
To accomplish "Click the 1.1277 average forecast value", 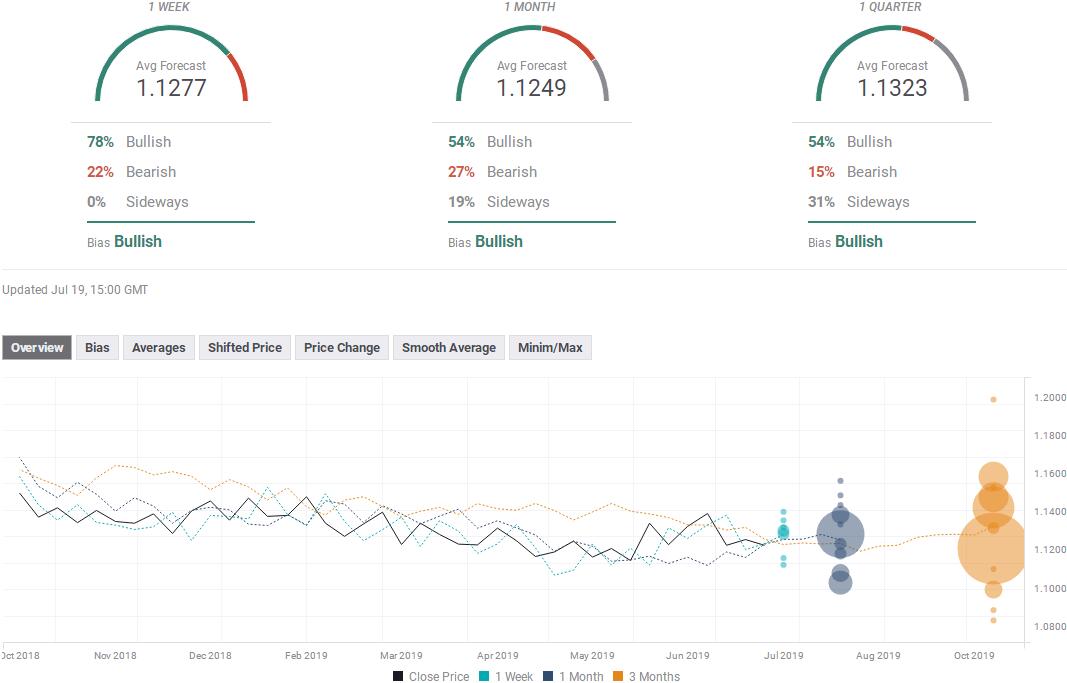I will tap(171, 88).
